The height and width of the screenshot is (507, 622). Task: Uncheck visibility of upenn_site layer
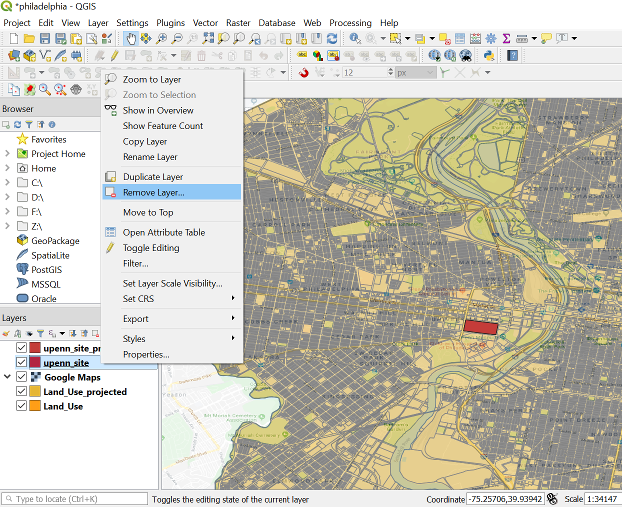click(21, 363)
